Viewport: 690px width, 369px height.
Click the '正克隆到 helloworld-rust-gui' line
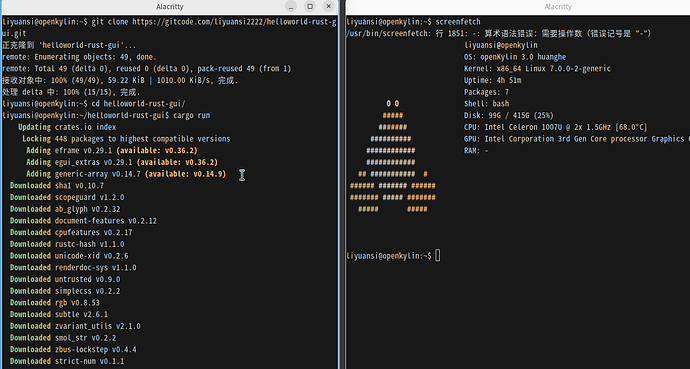(69, 45)
